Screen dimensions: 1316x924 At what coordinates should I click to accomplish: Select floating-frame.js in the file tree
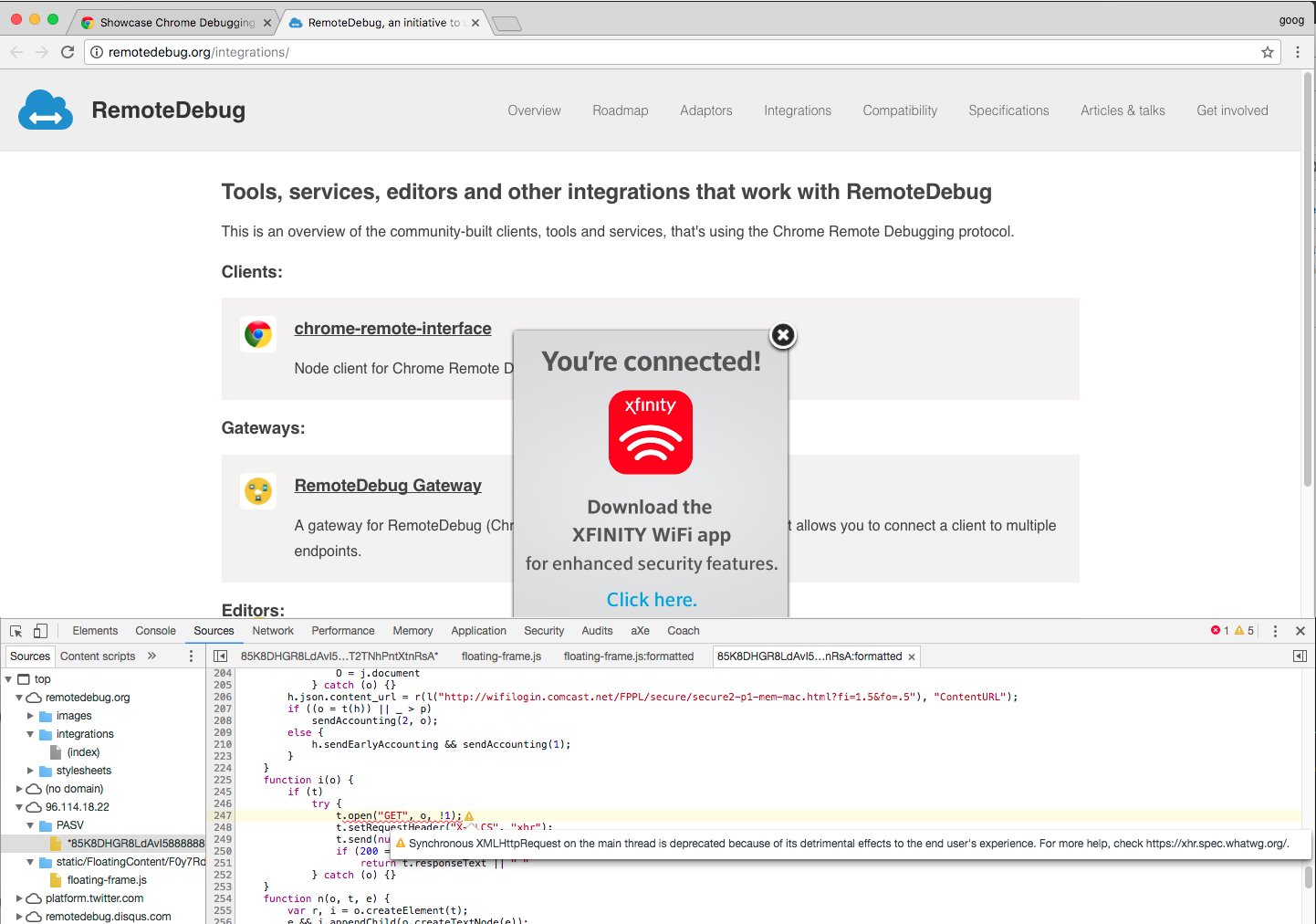click(107, 880)
